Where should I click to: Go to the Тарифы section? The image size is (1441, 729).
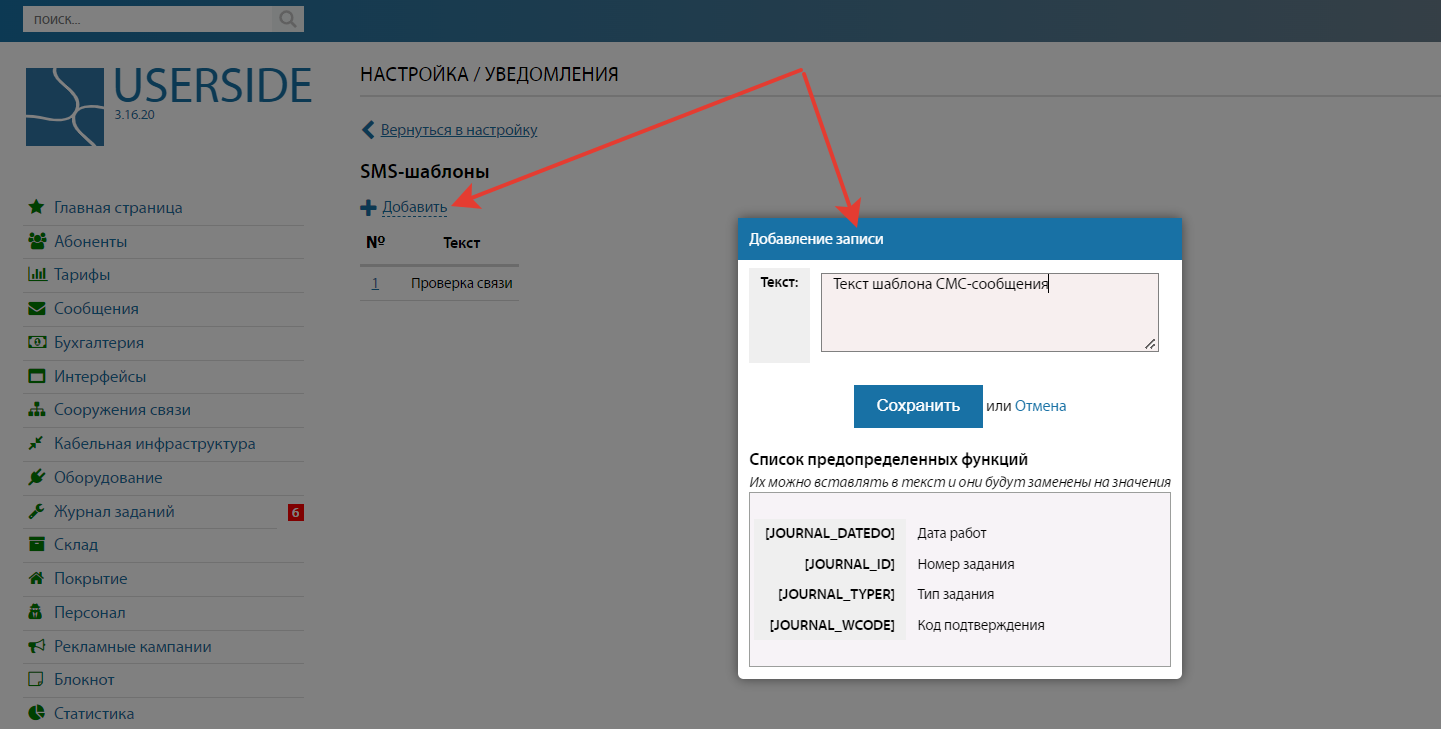click(x=82, y=274)
